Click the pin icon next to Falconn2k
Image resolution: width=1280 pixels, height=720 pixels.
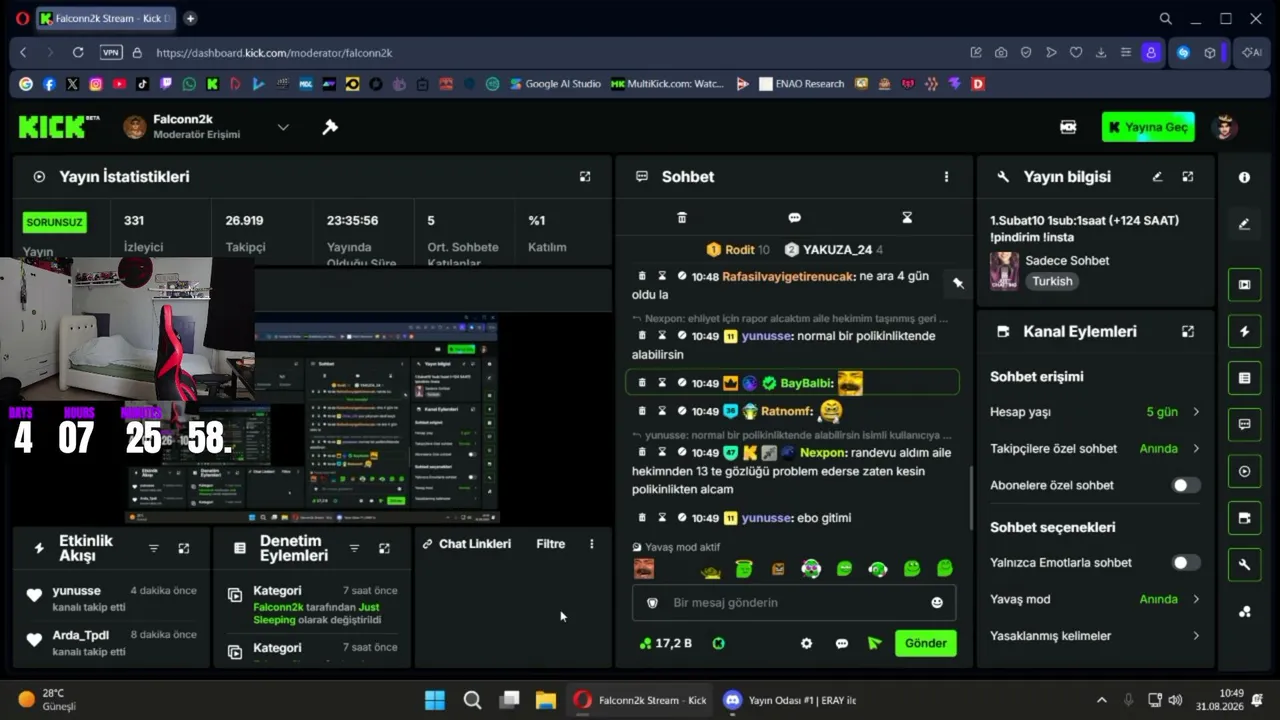point(330,127)
